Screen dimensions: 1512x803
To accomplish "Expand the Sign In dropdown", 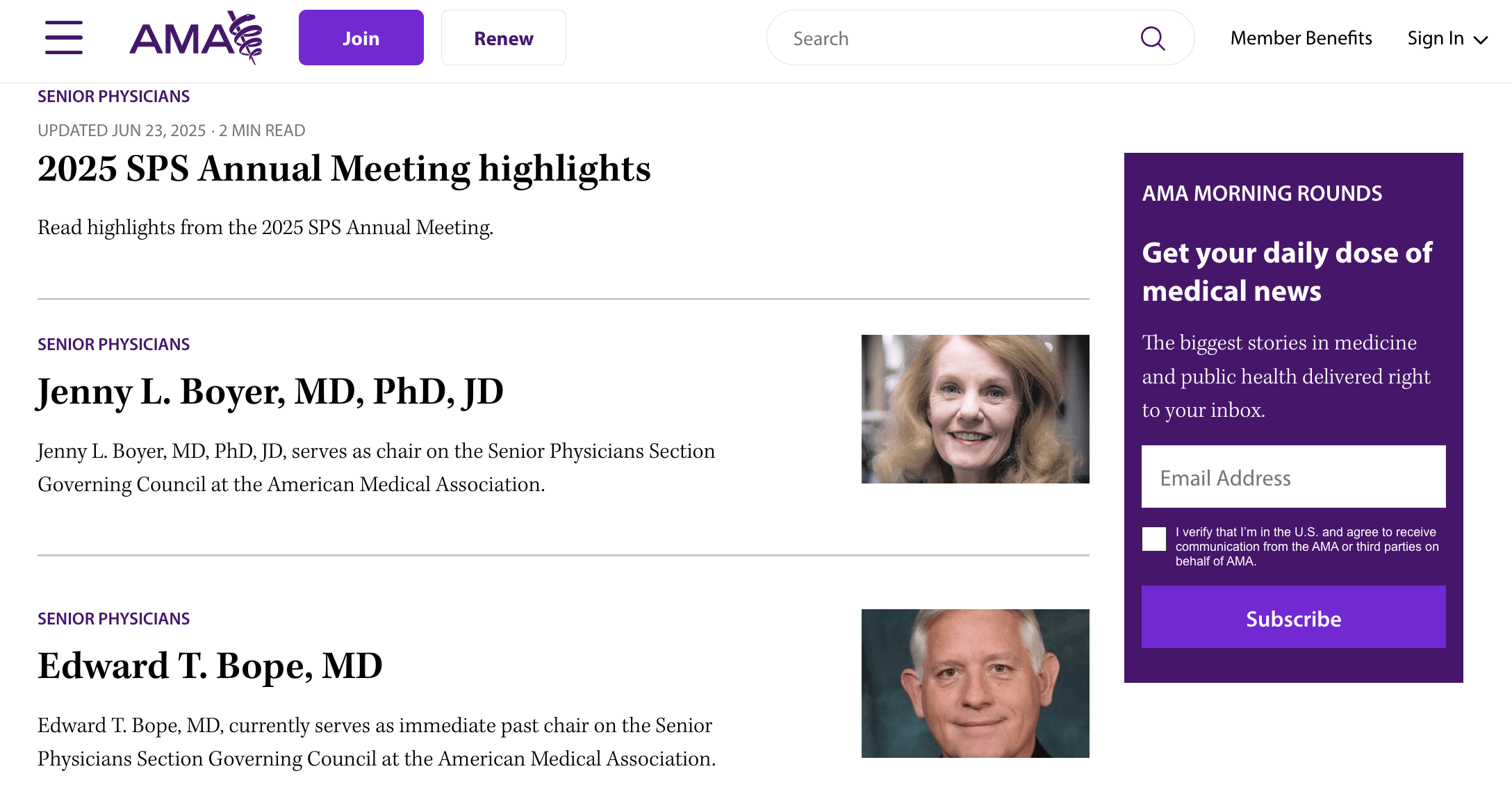I will (1447, 38).
